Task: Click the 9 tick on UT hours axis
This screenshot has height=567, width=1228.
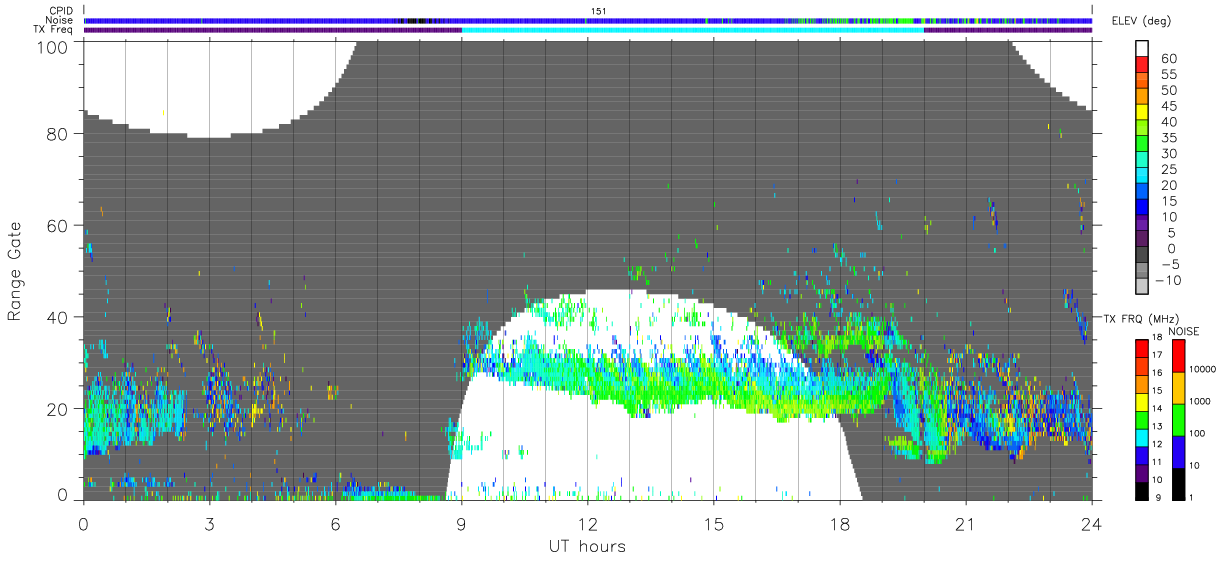Action: [x=461, y=524]
